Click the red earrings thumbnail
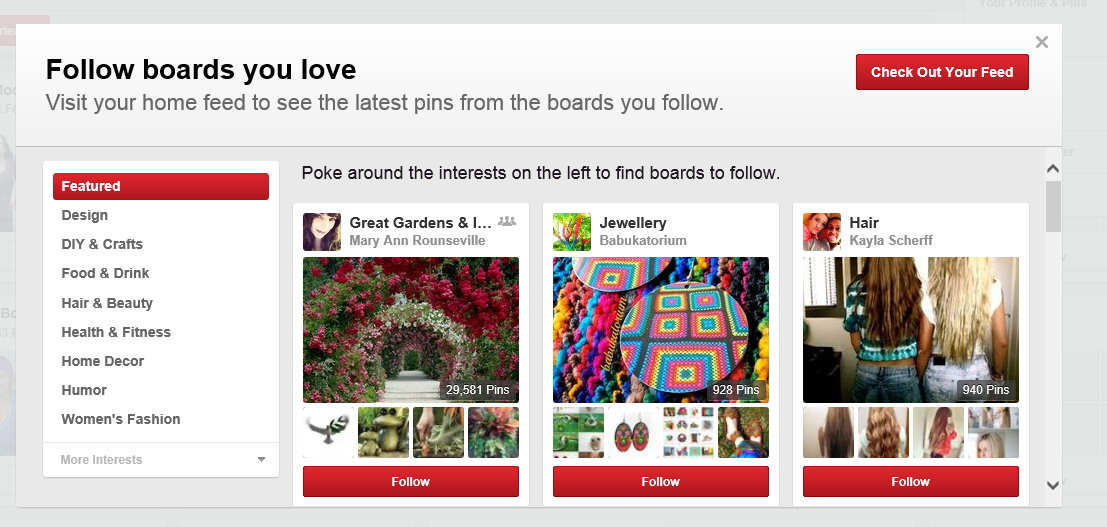Image resolution: width=1107 pixels, height=527 pixels. click(633, 432)
